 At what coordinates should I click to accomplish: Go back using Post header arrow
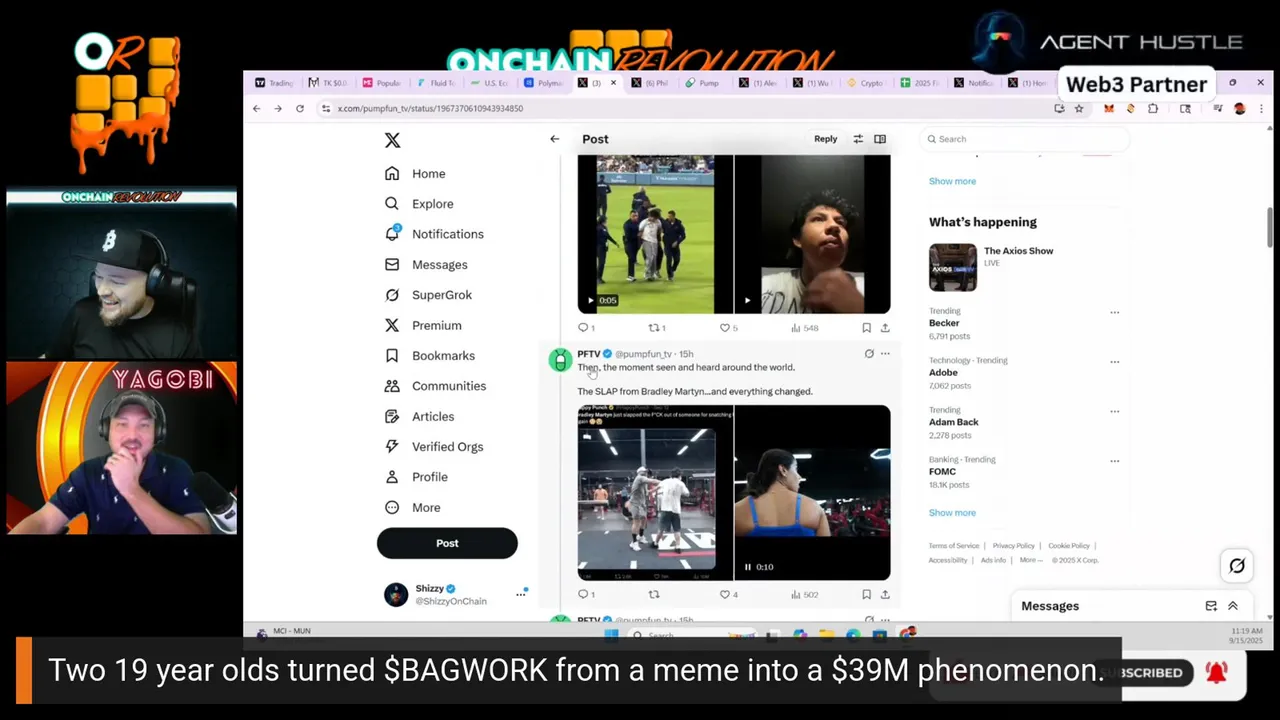(x=554, y=139)
